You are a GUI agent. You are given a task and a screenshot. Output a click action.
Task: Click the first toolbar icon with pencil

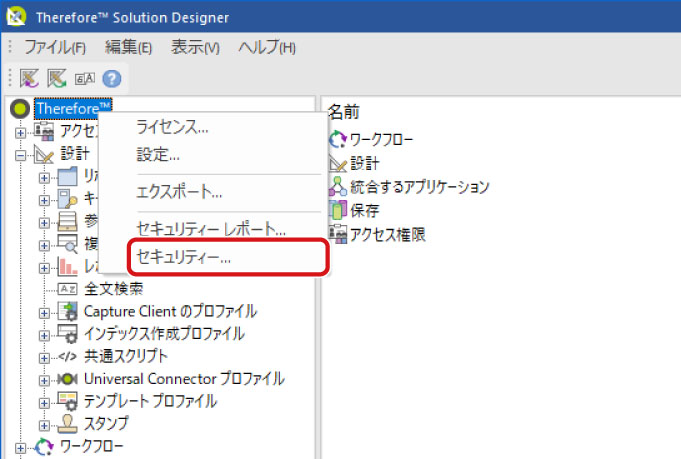[x=29, y=78]
